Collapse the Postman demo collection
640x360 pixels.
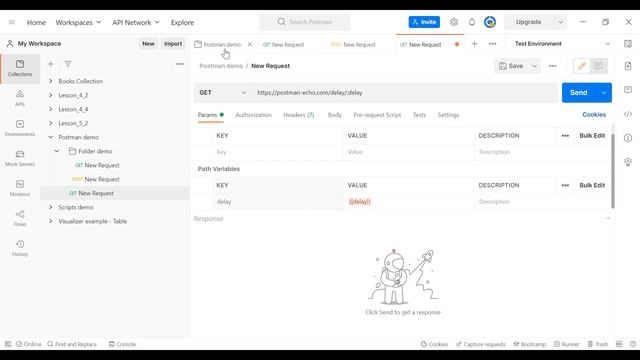coord(51,137)
